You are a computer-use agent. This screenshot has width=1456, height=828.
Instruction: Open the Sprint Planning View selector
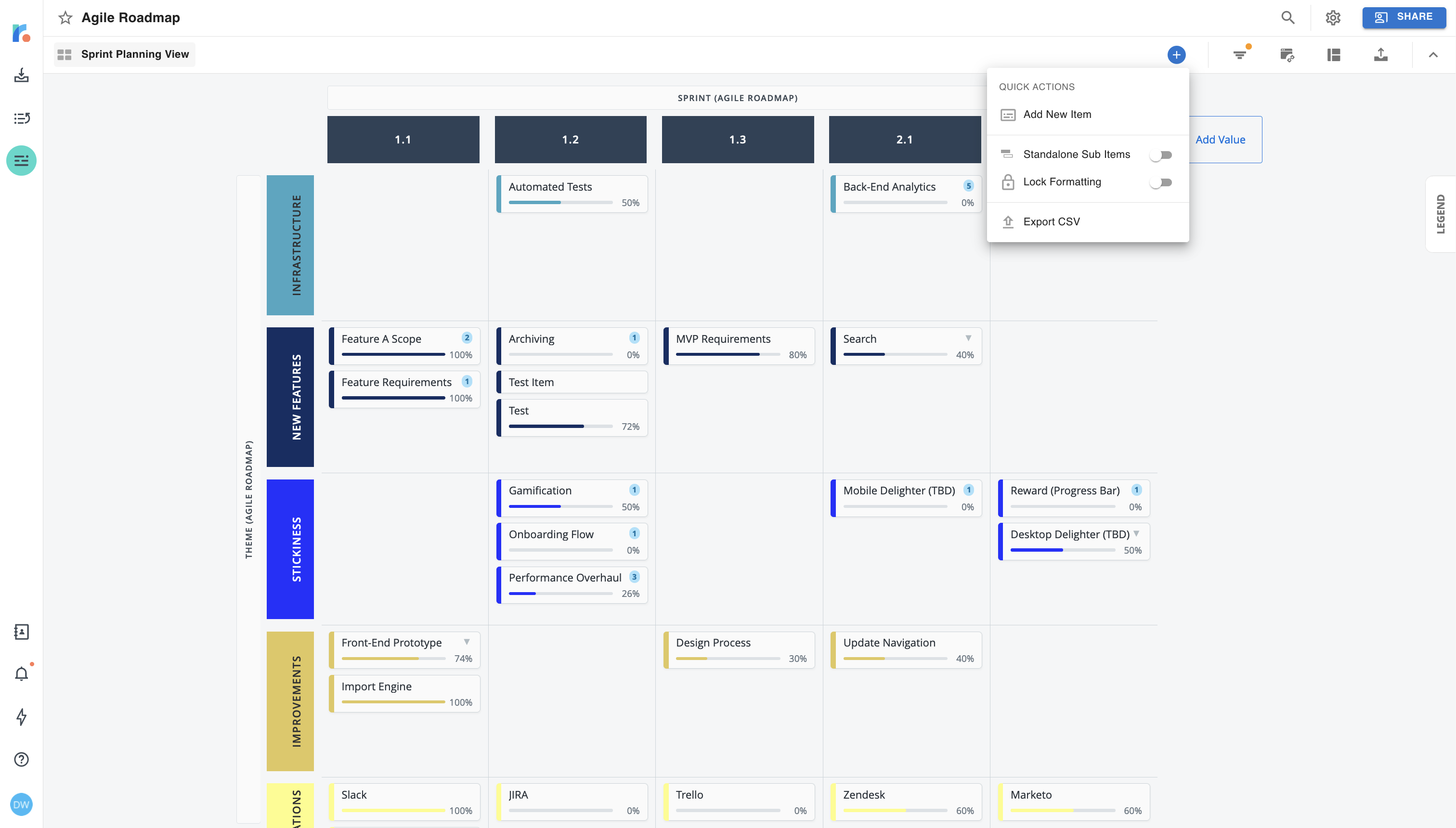click(x=125, y=54)
